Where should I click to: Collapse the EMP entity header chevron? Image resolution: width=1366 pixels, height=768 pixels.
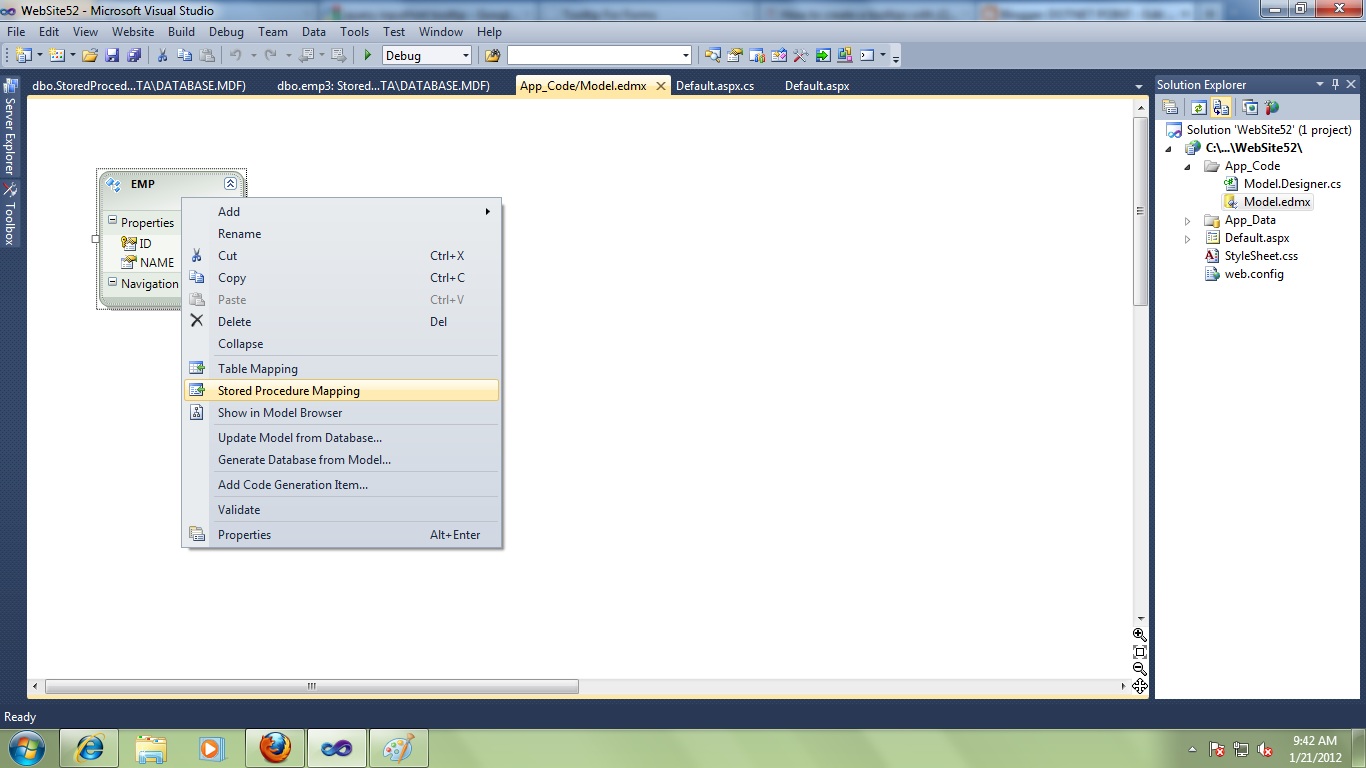point(230,184)
